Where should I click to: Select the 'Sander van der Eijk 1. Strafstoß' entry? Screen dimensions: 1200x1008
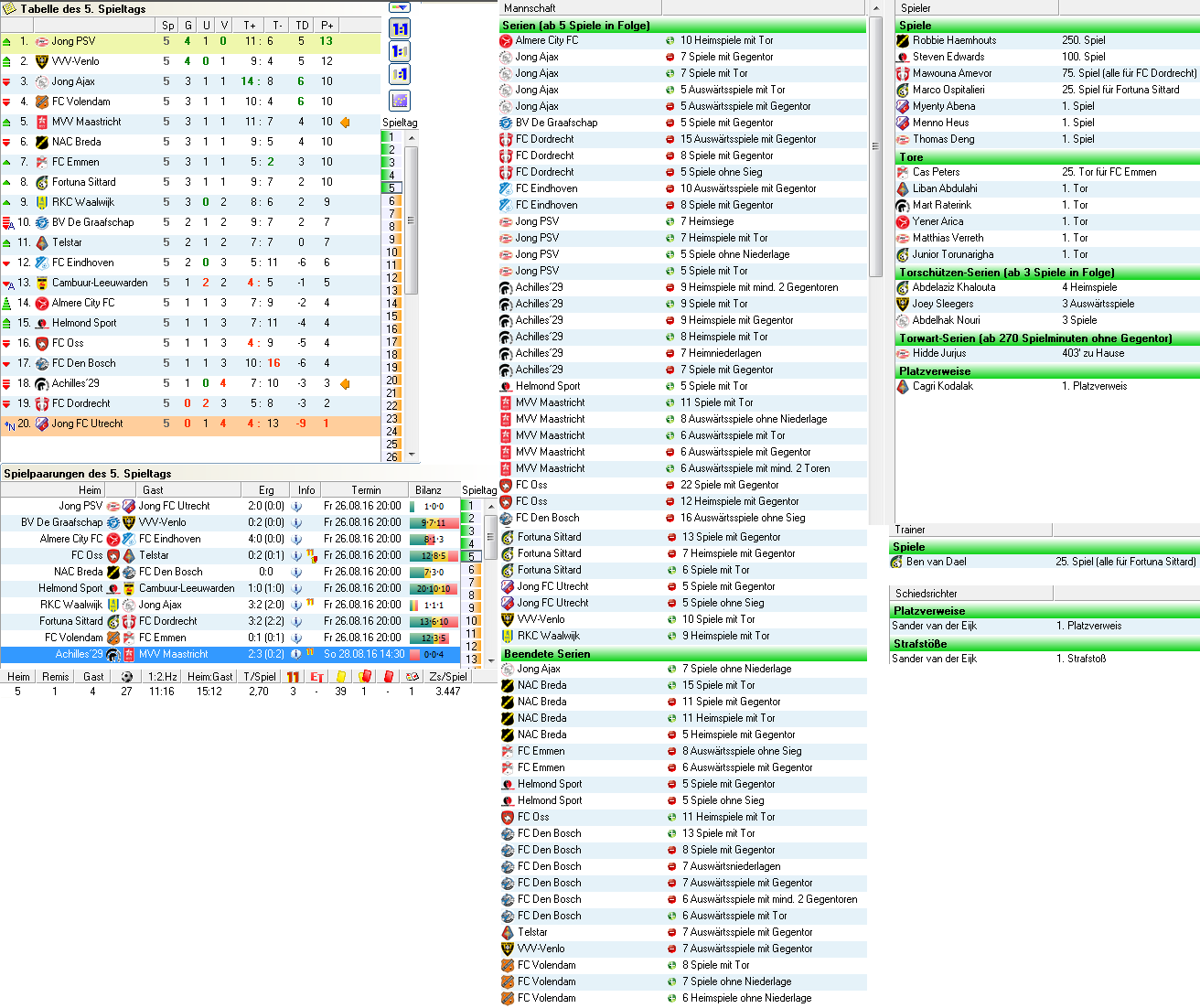coord(1045,659)
